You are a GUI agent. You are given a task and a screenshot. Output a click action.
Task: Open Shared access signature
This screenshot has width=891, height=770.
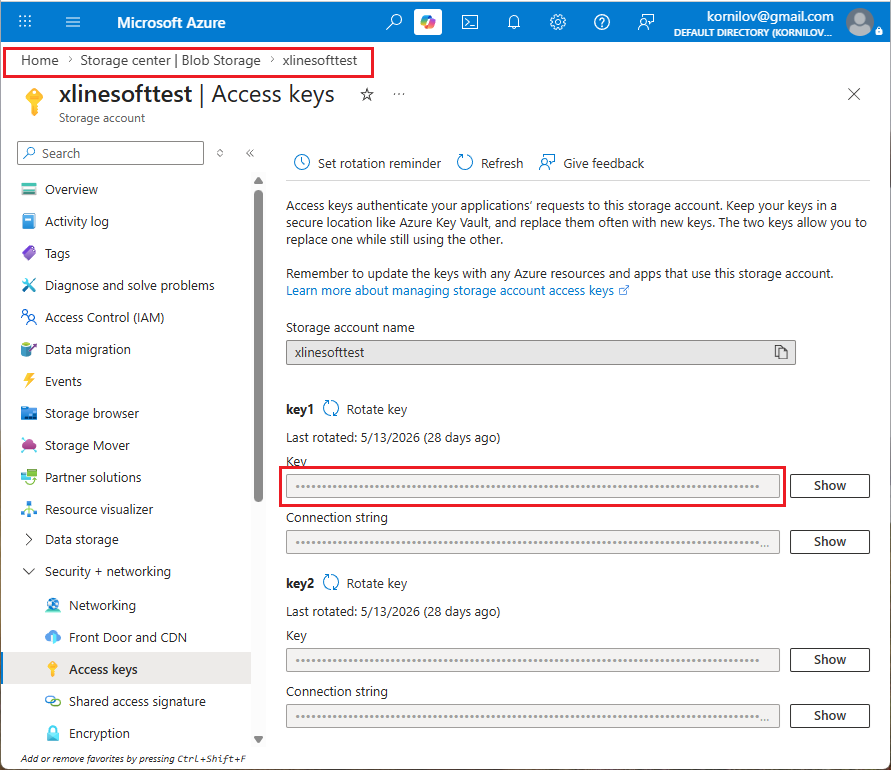tap(138, 701)
